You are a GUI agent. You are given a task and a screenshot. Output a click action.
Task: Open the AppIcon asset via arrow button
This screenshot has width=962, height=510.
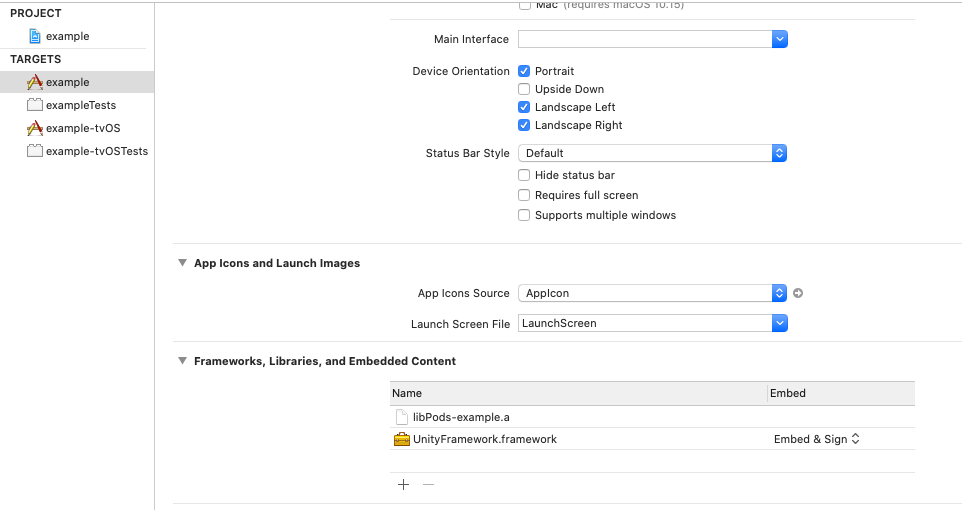798,294
